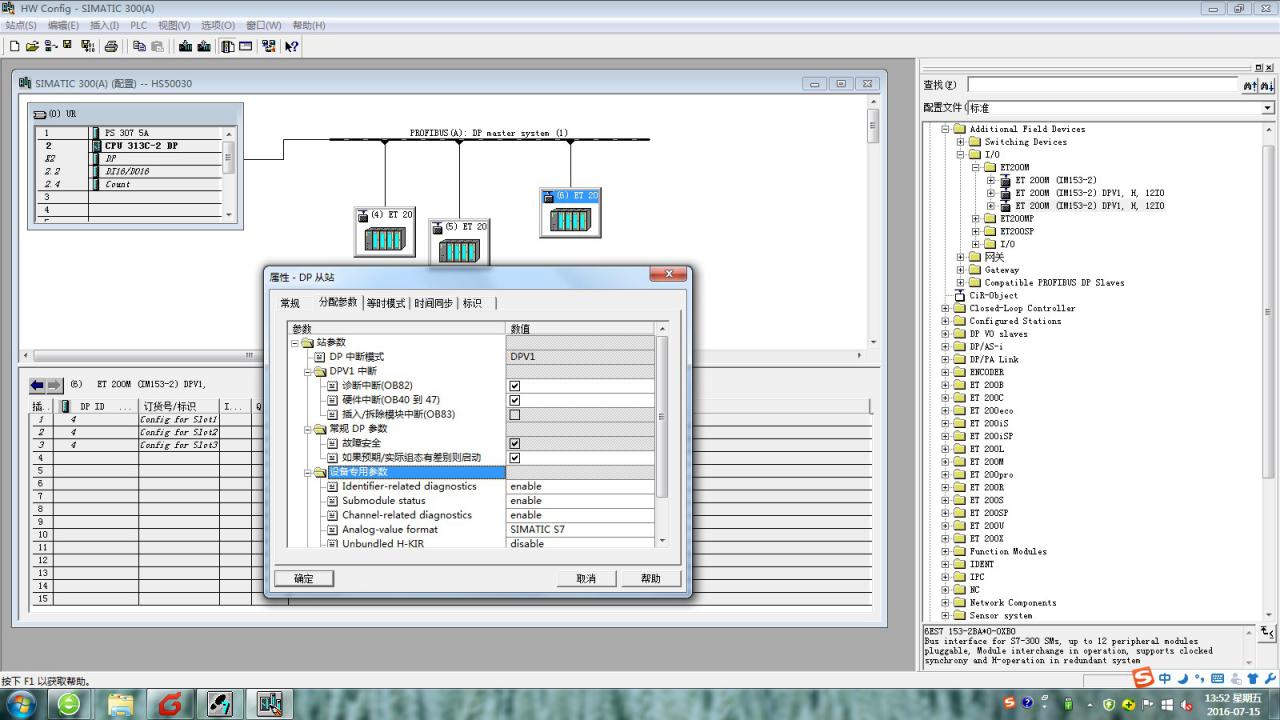Viewport: 1280px width, 720px height.
Task: Open the 360 browser taskbar icon
Action: click(x=69, y=704)
